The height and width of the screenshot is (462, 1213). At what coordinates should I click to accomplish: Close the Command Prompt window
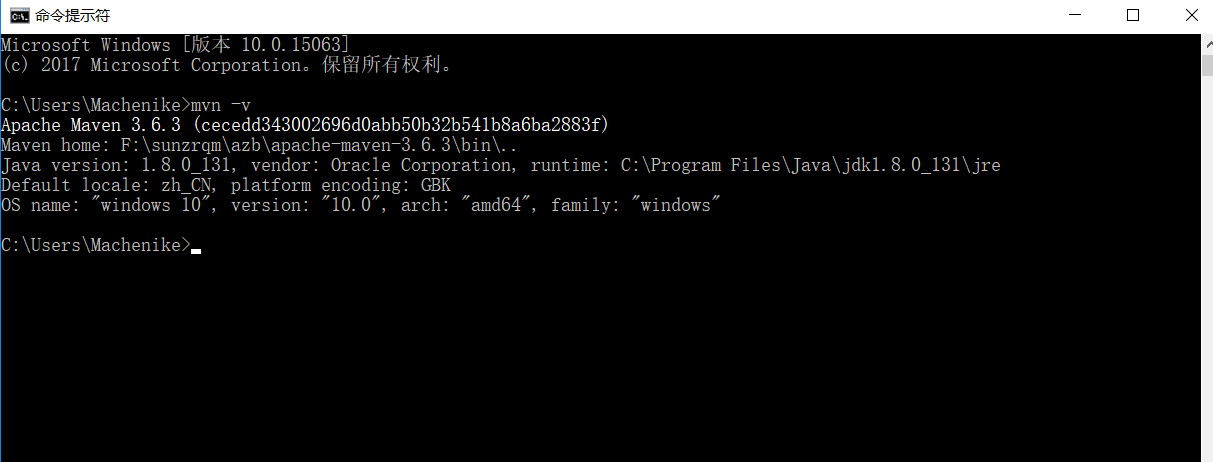point(1190,15)
